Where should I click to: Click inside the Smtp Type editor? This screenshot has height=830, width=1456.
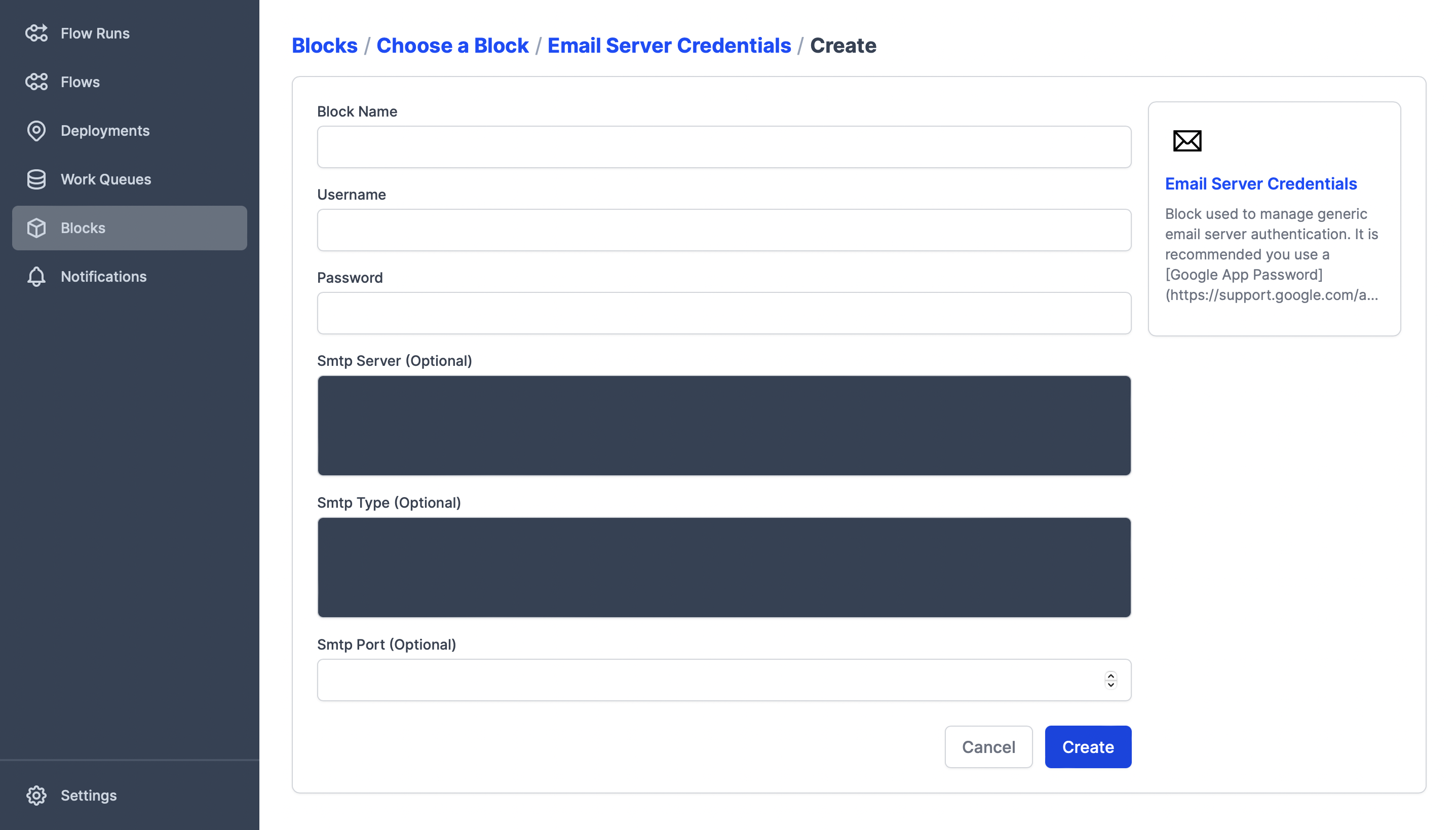click(724, 567)
